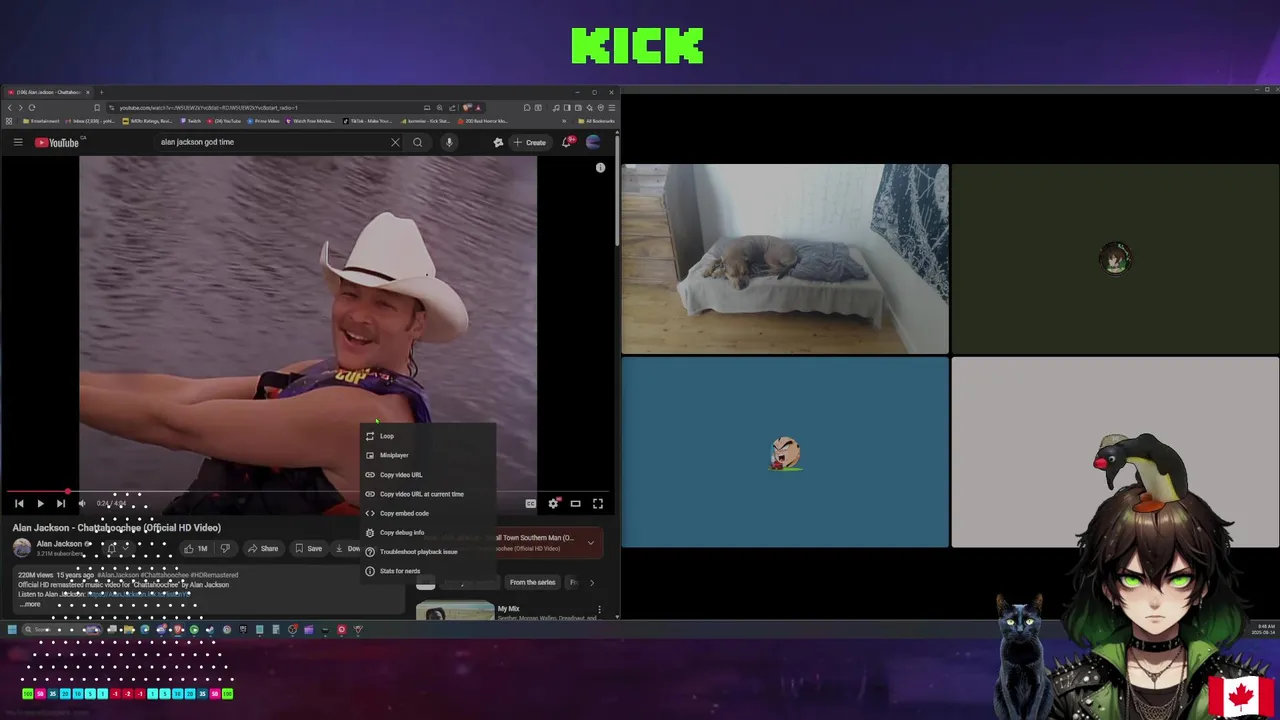Select the From the series chip

(532, 582)
